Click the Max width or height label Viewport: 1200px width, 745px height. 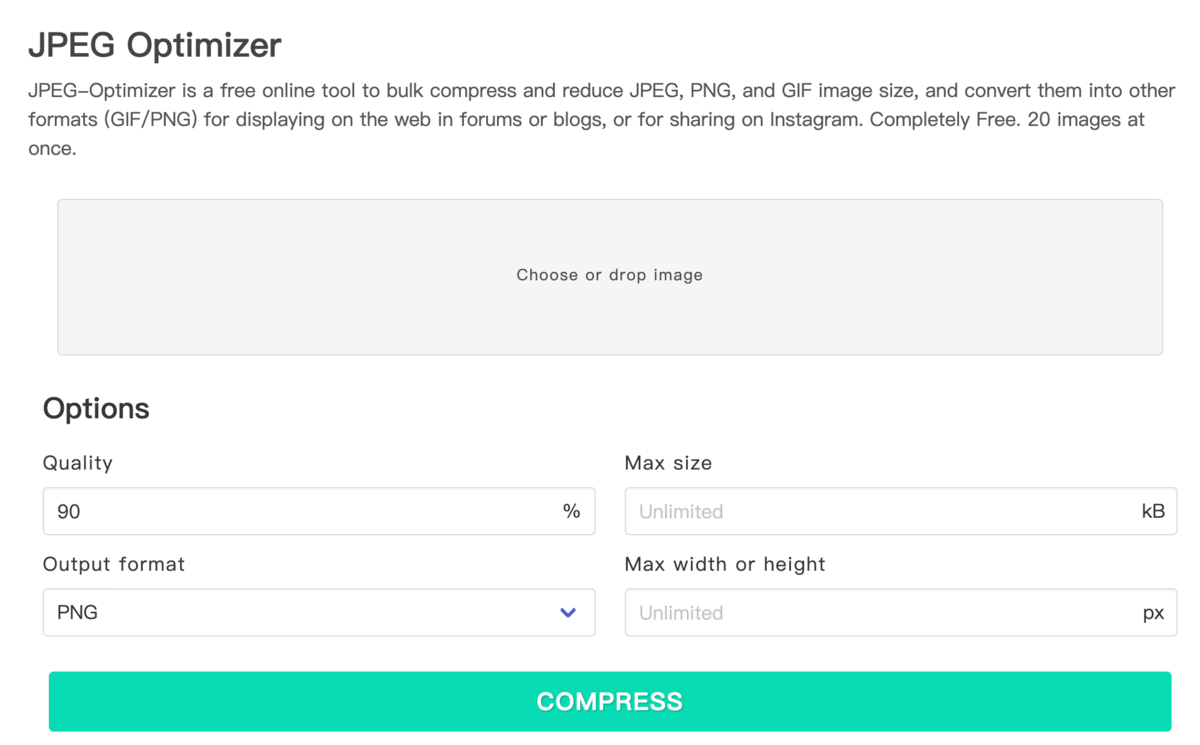coord(725,563)
